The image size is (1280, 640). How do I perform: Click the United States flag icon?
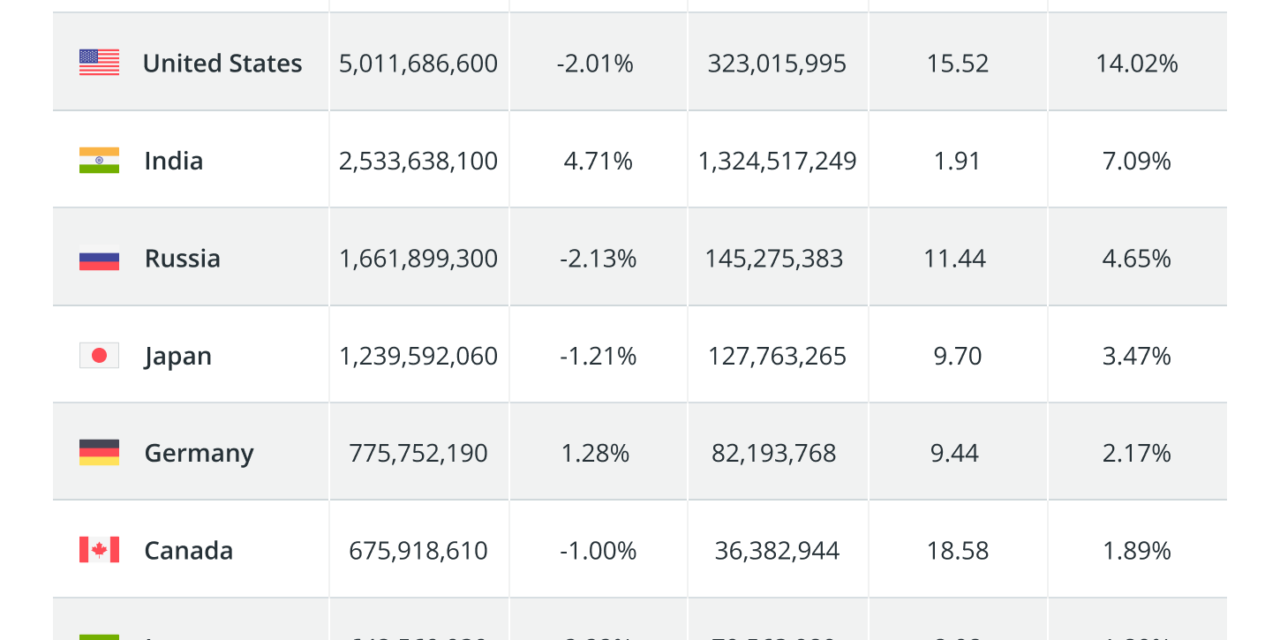pyautogui.click(x=99, y=63)
